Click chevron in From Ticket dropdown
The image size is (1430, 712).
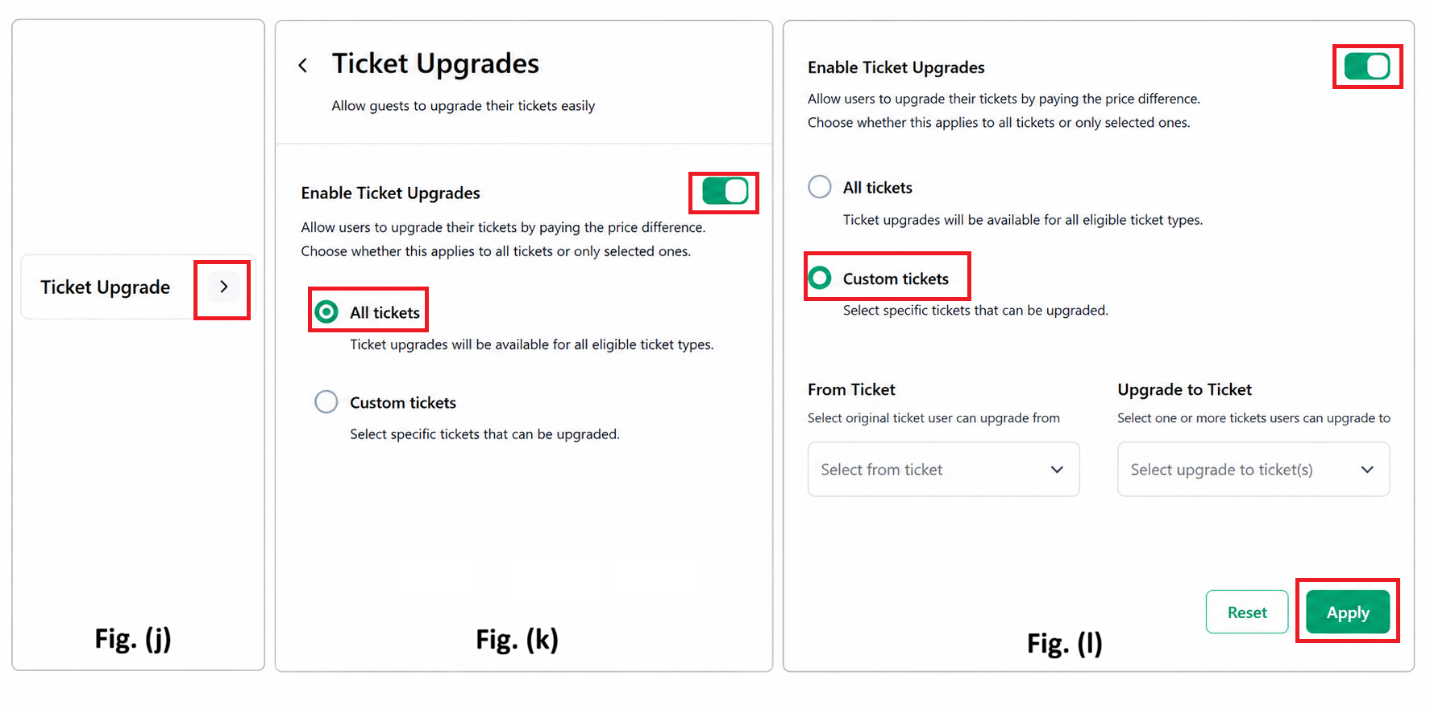click(1057, 470)
